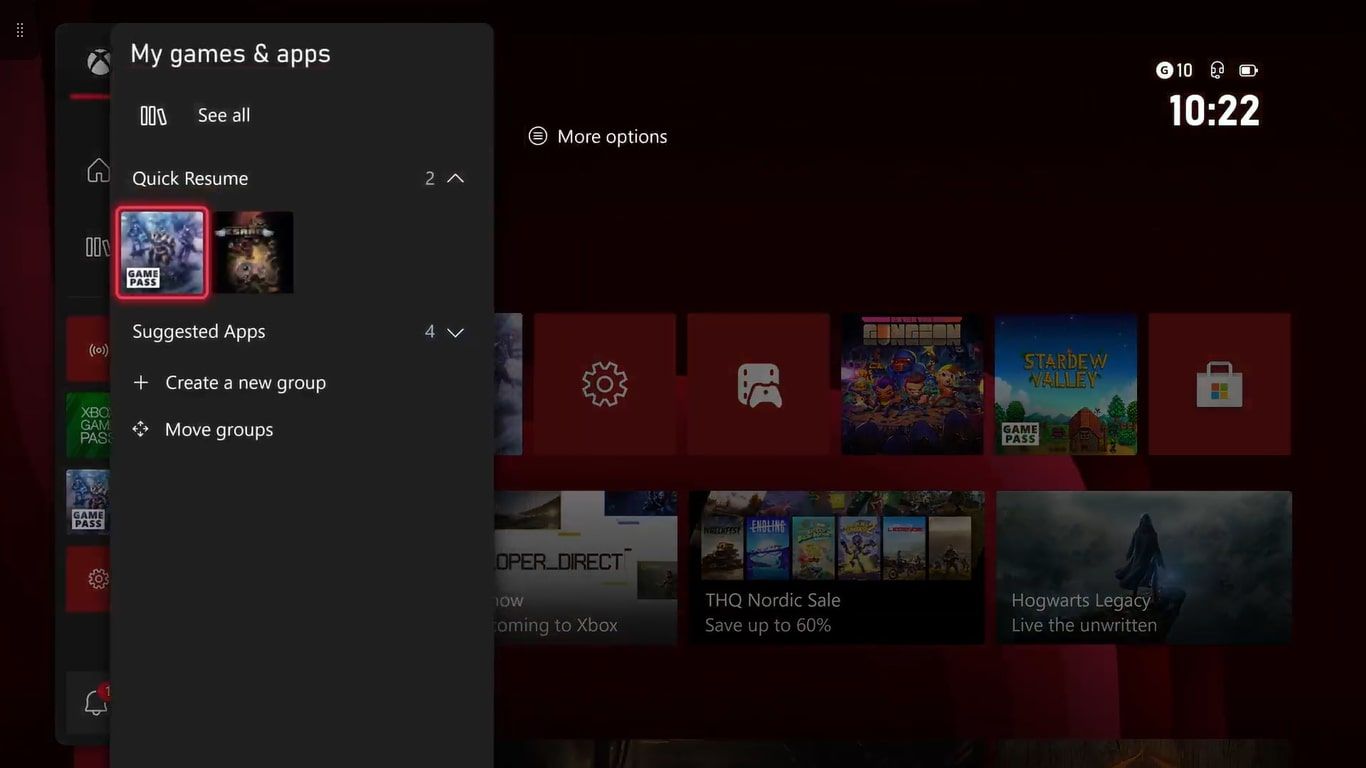The height and width of the screenshot is (768, 1366).
Task: Choose Create a new group
Action: pyautogui.click(x=246, y=383)
